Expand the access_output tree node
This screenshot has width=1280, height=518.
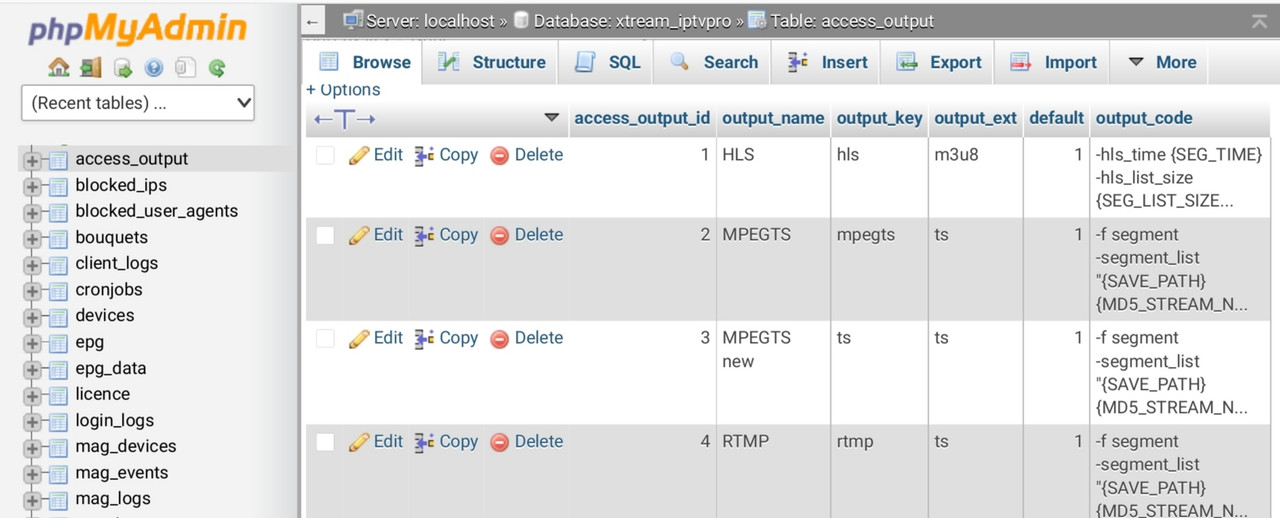[32, 160]
